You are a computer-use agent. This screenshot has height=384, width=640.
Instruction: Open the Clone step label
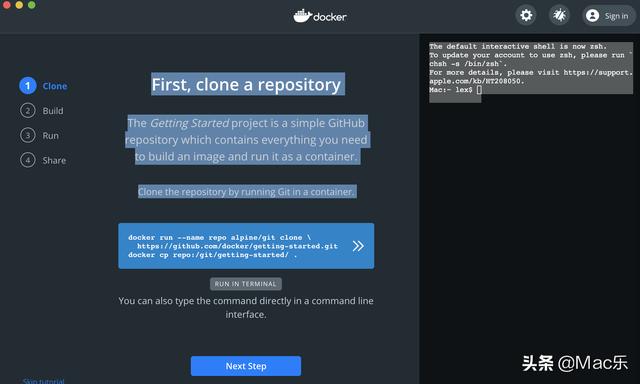click(55, 86)
